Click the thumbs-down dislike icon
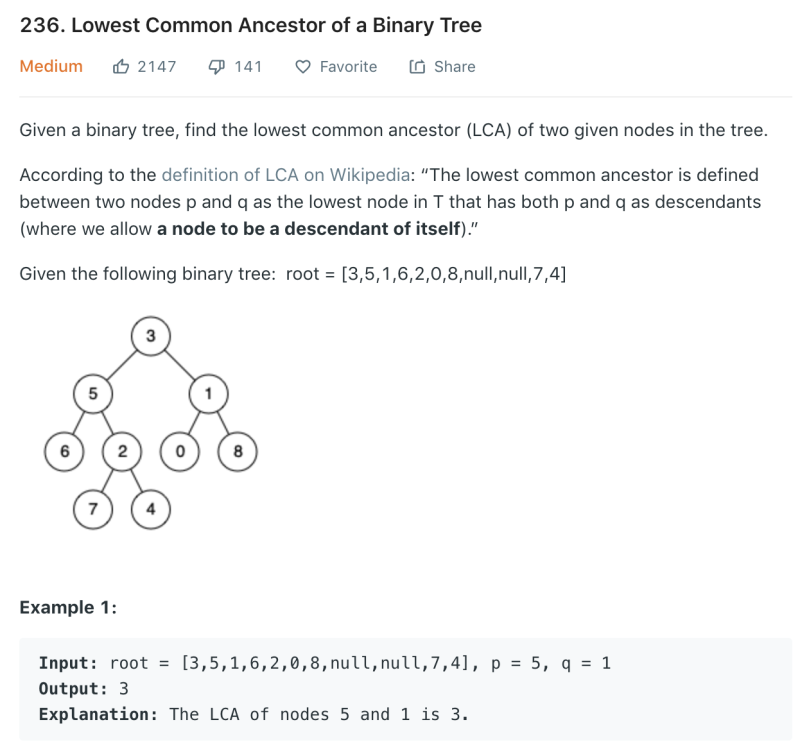The image size is (800, 747). [217, 67]
